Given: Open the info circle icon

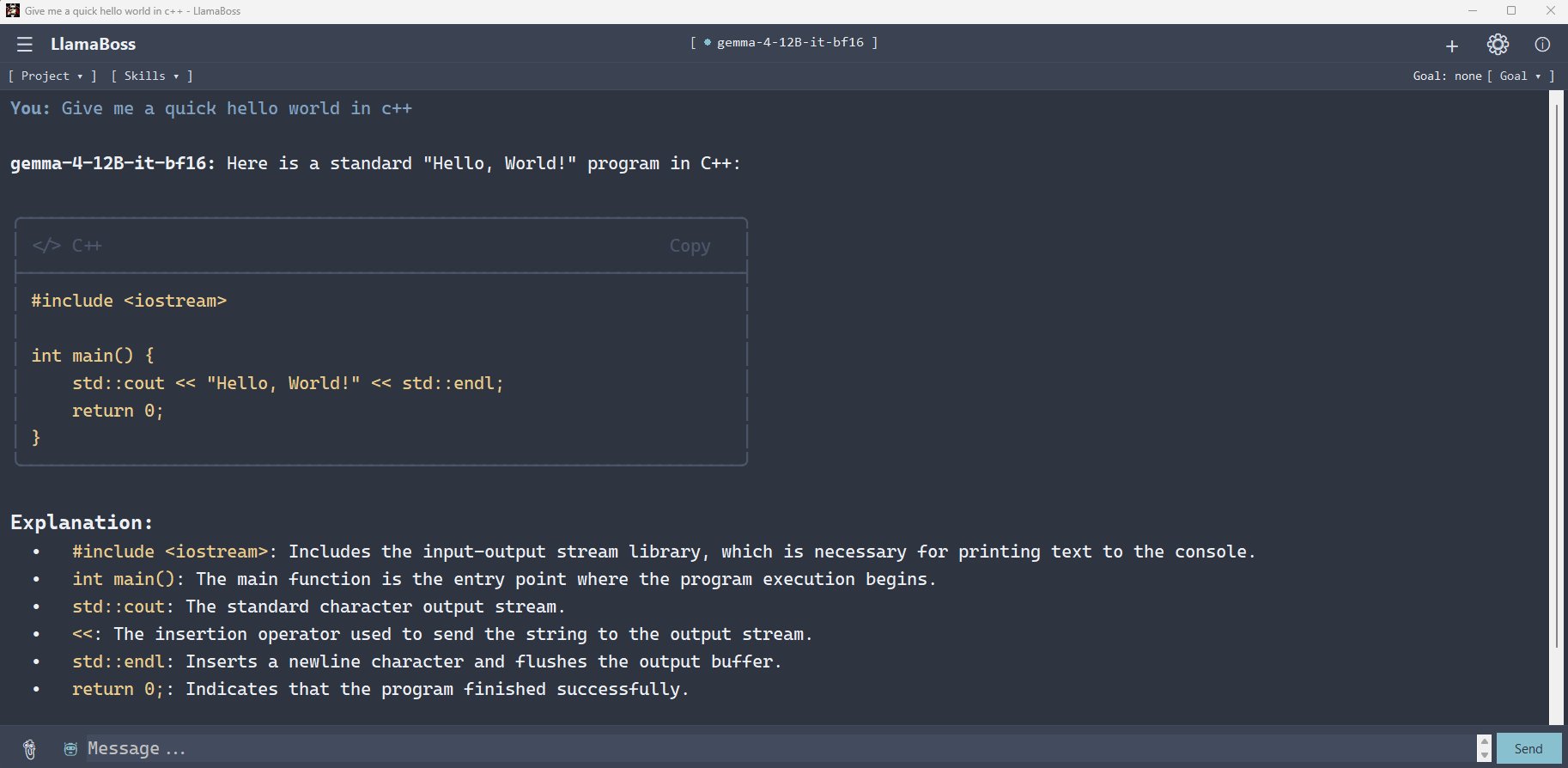Looking at the screenshot, I should (x=1542, y=45).
